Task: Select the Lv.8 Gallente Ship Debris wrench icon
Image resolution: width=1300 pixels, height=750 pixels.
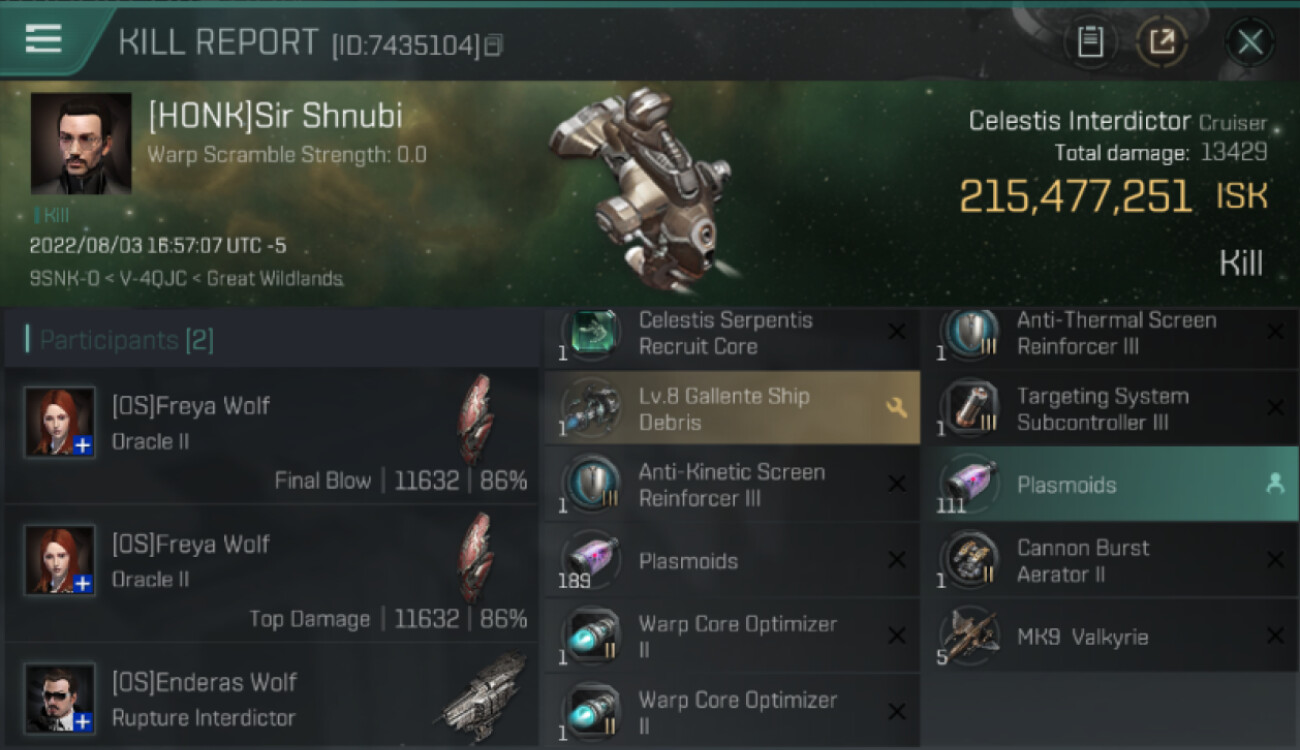Action: (x=896, y=407)
